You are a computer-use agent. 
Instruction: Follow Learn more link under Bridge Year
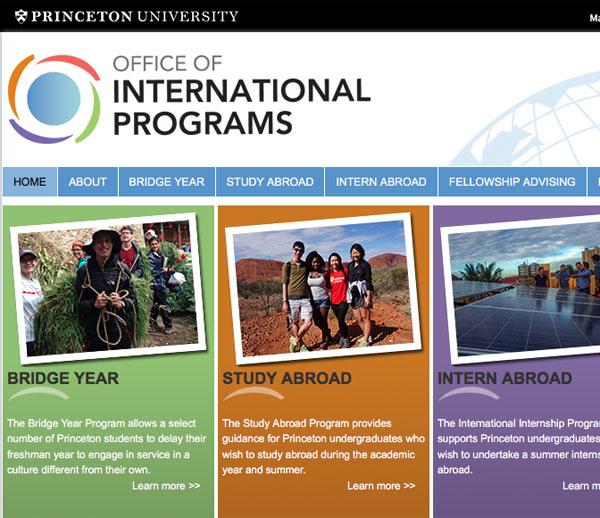point(166,486)
